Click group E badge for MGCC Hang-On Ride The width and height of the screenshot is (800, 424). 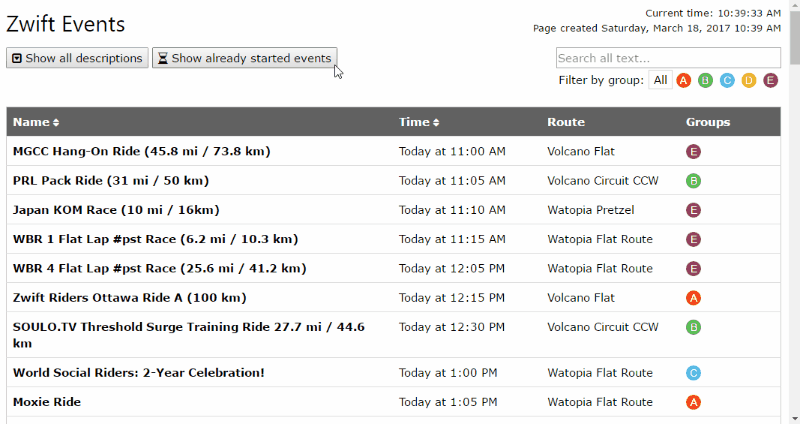[693, 152]
